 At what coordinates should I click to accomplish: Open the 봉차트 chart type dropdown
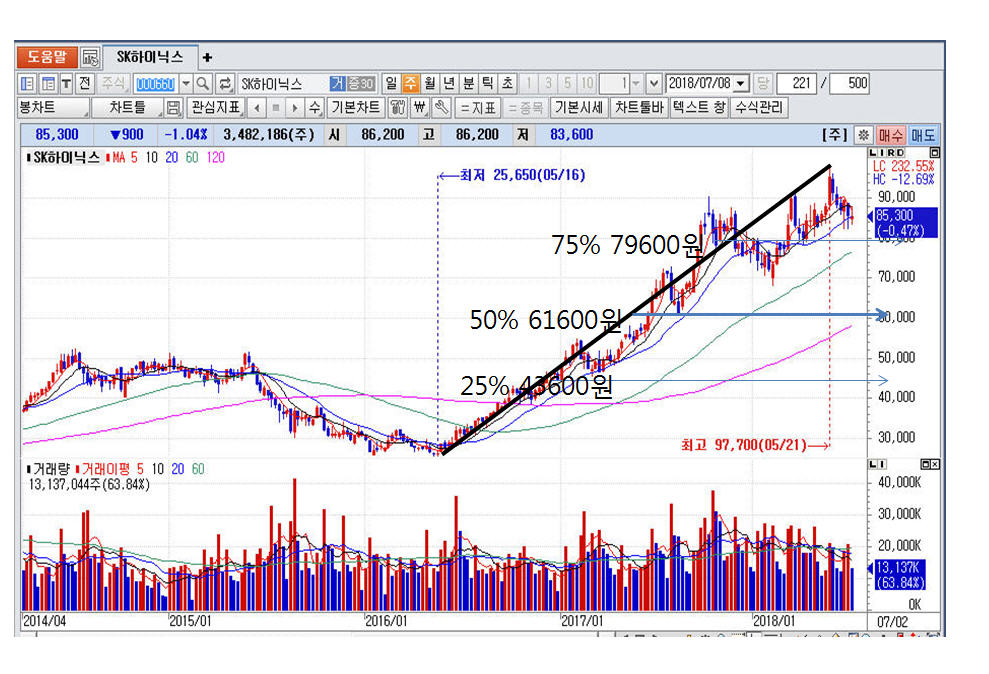(52, 108)
